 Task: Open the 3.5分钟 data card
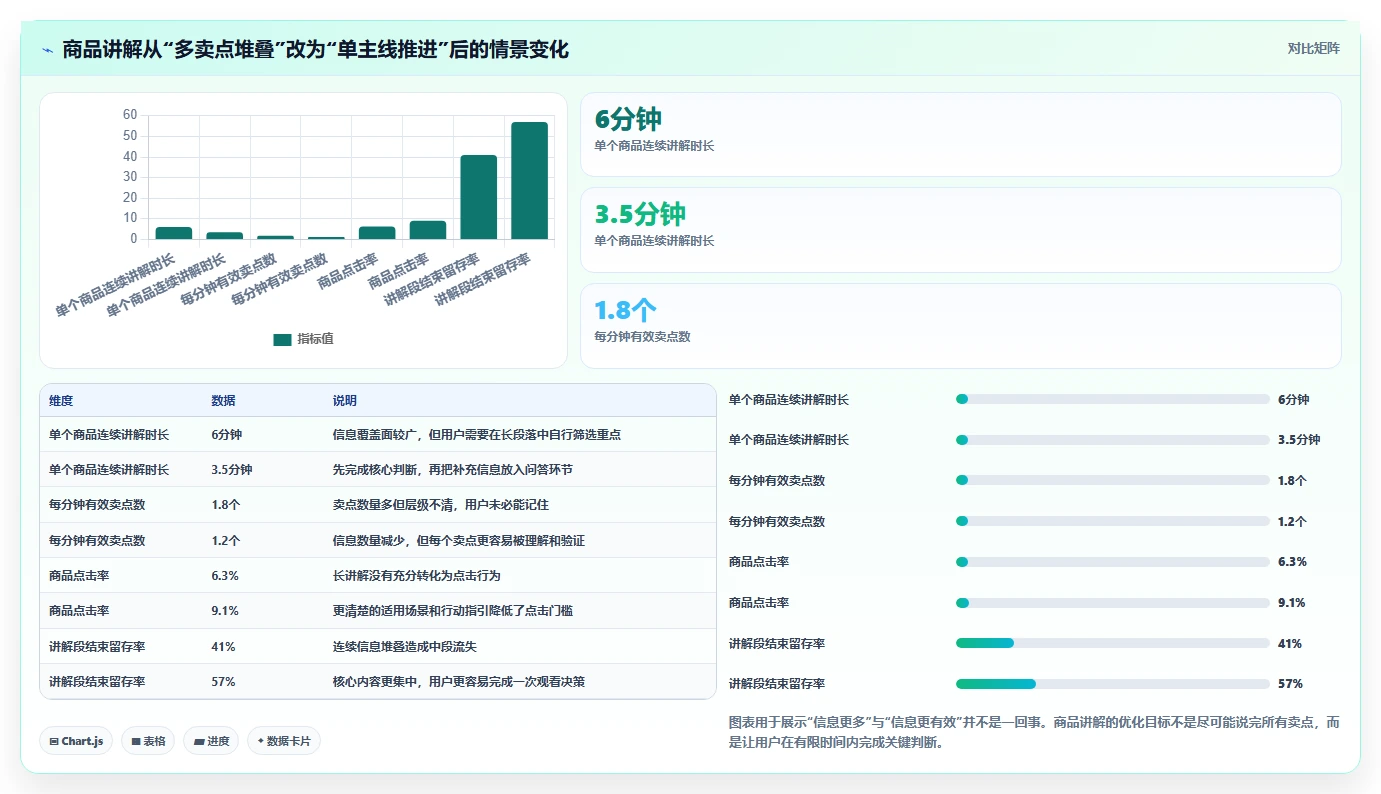point(960,230)
